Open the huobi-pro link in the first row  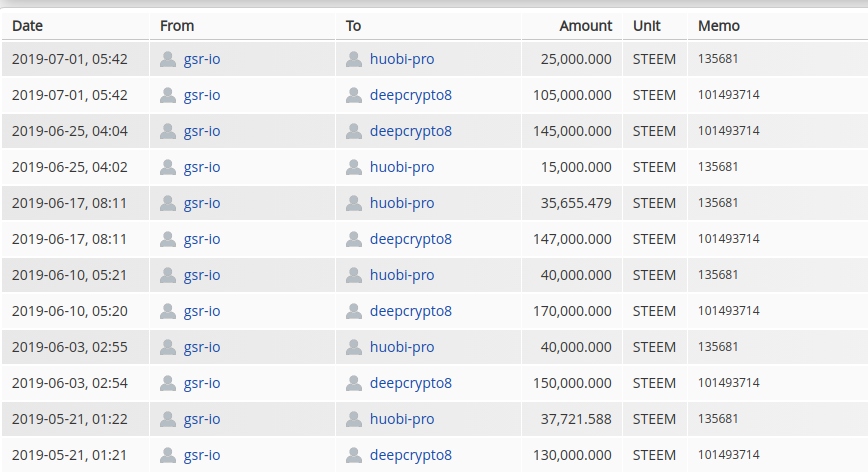(402, 59)
